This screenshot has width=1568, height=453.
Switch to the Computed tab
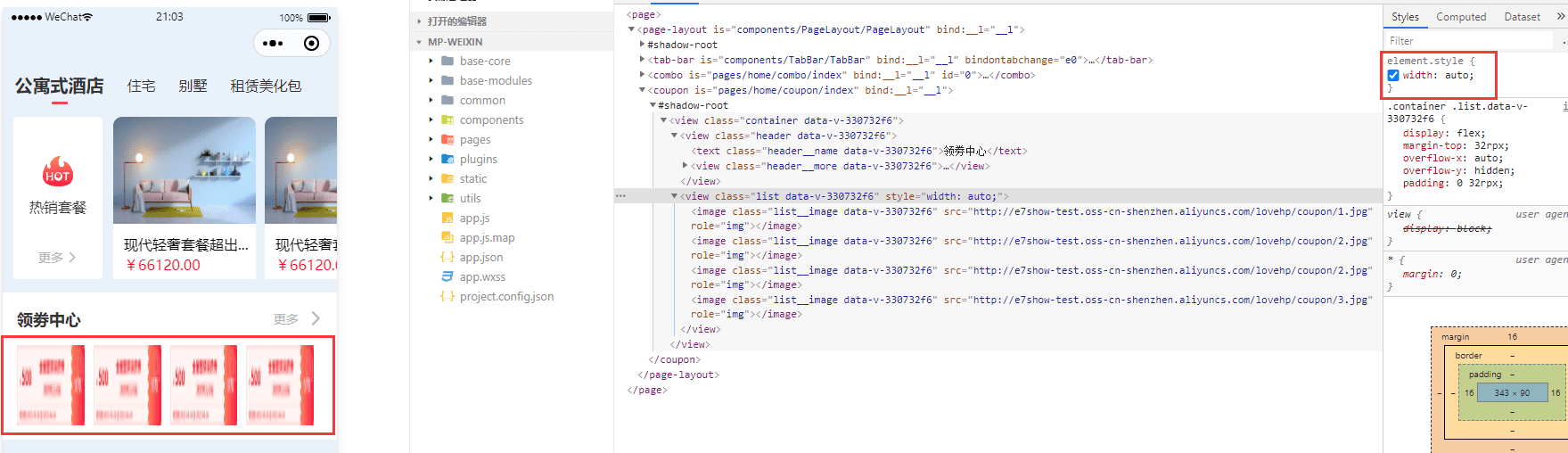(1461, 17)
